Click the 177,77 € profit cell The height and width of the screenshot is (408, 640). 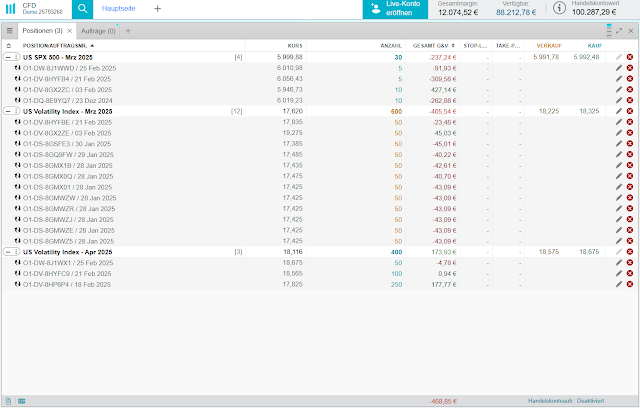pos(444,284)
